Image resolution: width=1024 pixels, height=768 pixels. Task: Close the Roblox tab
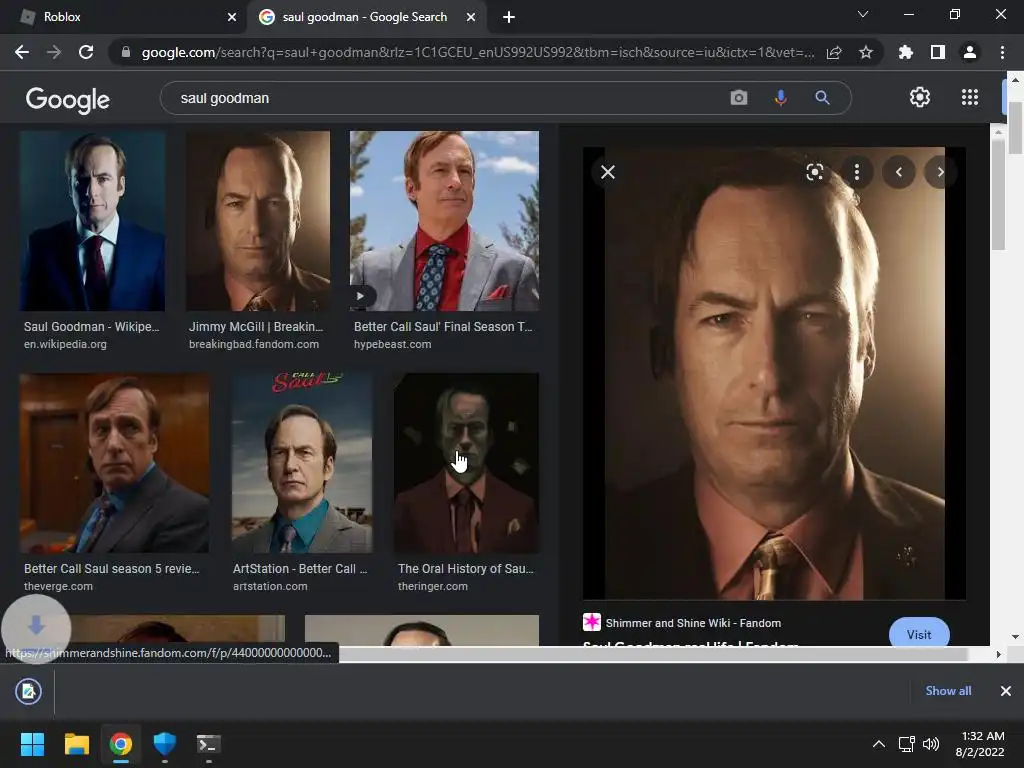(x=232, y=17)
